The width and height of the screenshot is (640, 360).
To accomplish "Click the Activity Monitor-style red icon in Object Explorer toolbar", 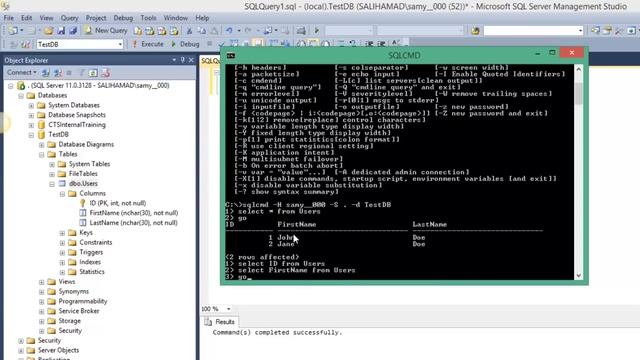I will pyautogui.click(x=106, y=73).
